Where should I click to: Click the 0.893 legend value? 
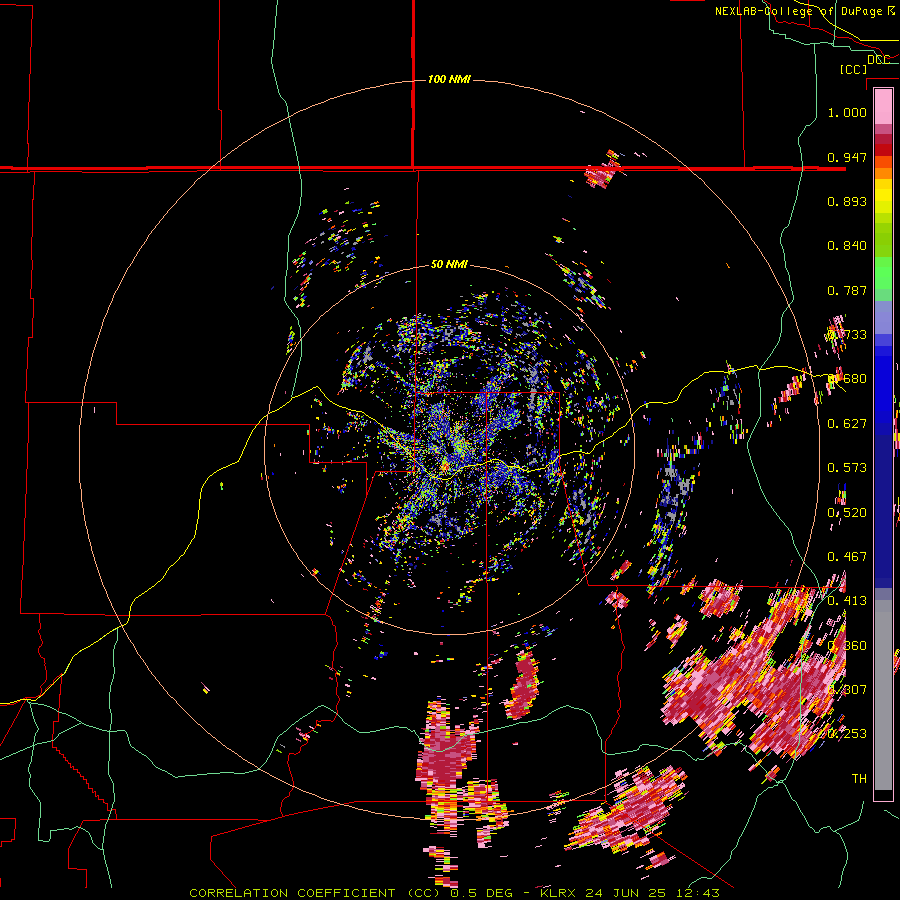pyautogui.click(x=847, y=201)
